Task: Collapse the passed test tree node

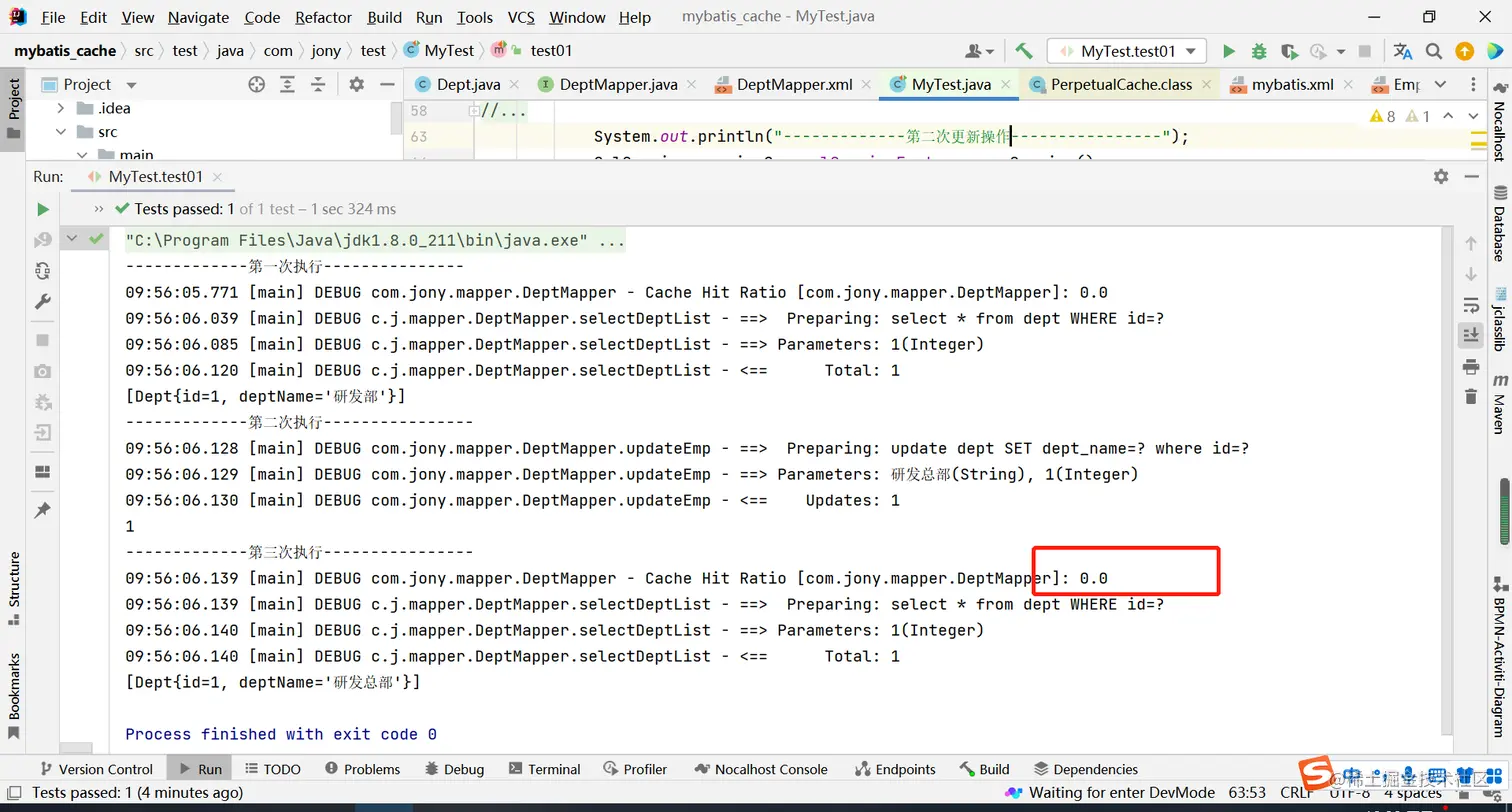Action: tap(72, 239)
